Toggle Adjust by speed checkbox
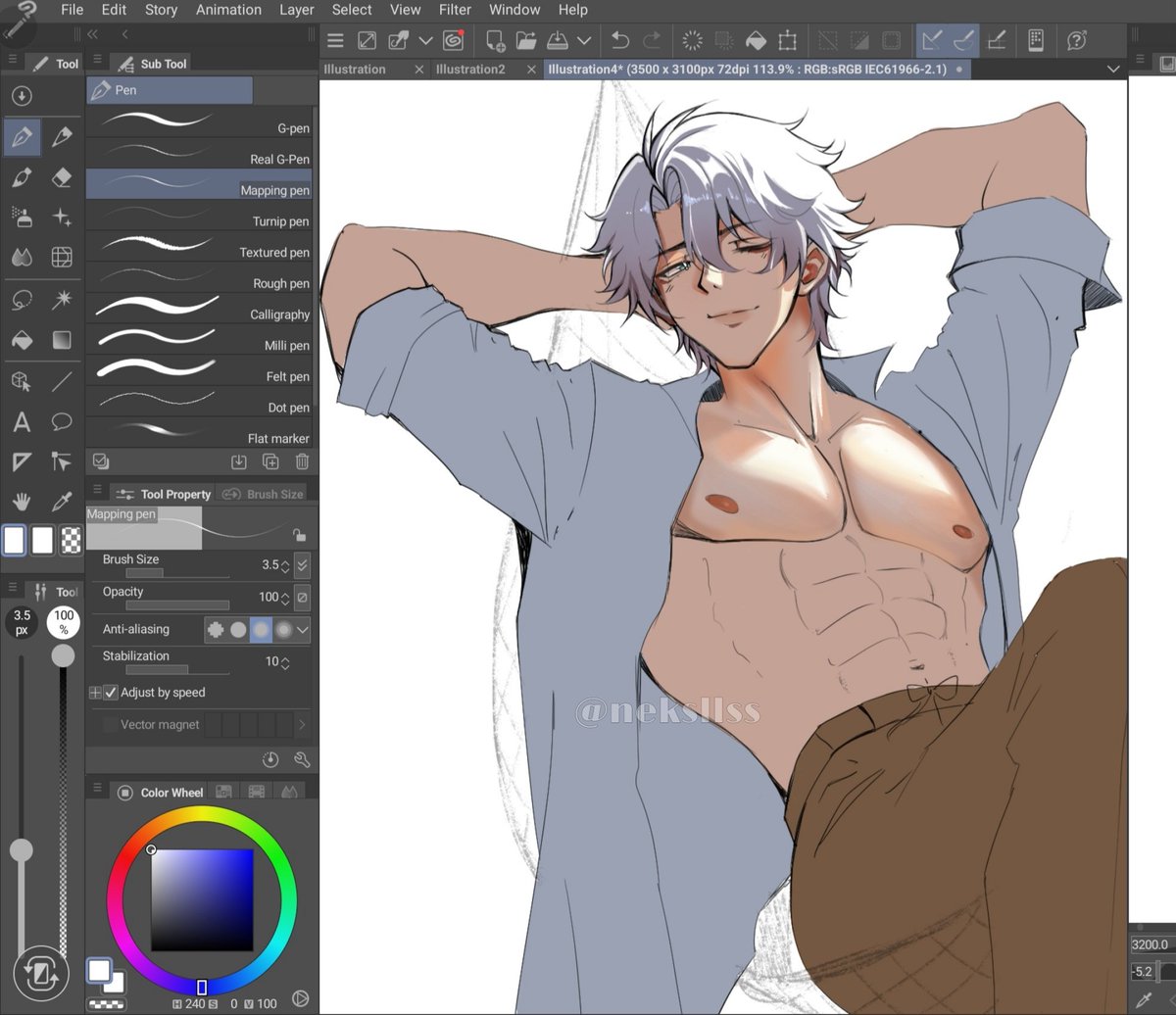The image size is (1176, 1015). (111, 692)
